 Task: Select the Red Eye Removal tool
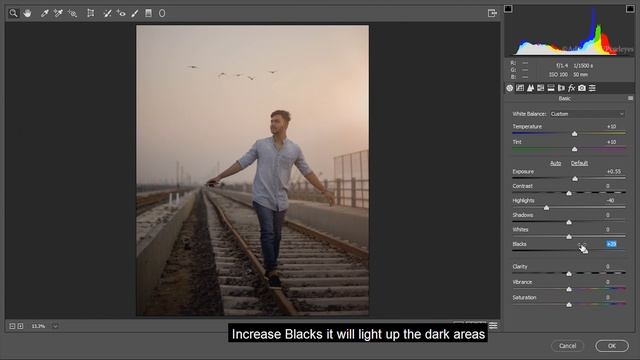[x=121, y=13]
